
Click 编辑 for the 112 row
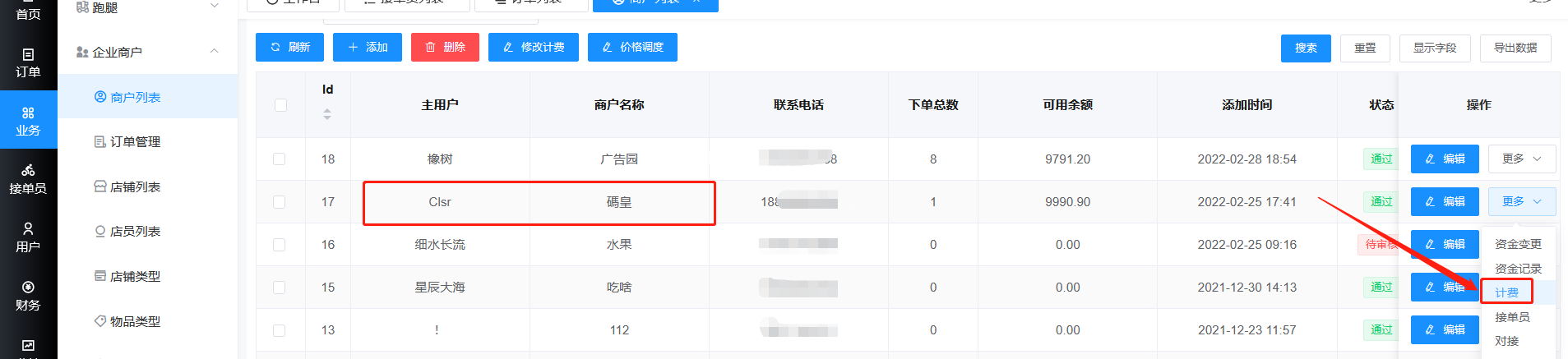click(x=1445, y=329)
